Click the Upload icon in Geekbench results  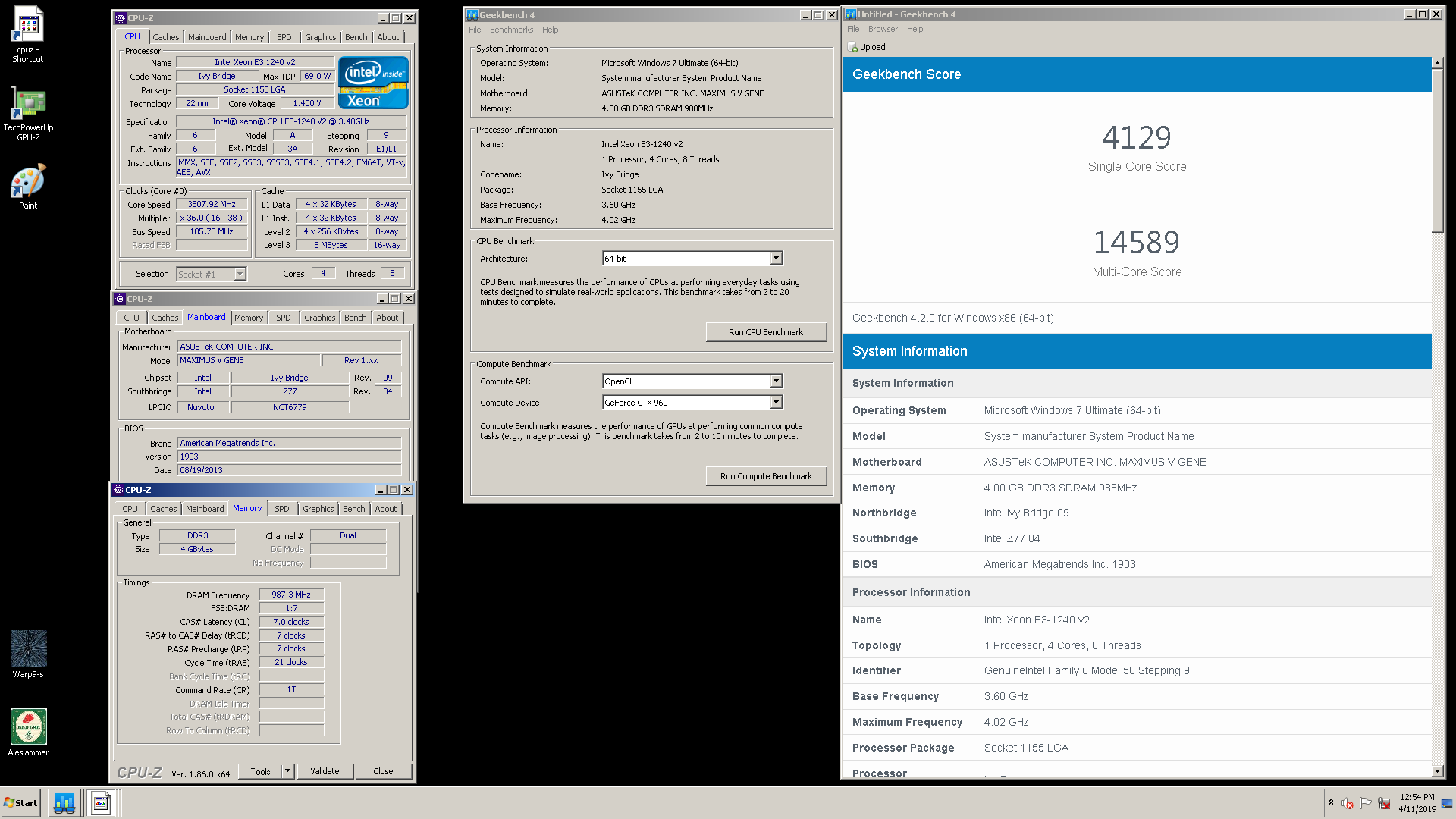coord(853,47)
